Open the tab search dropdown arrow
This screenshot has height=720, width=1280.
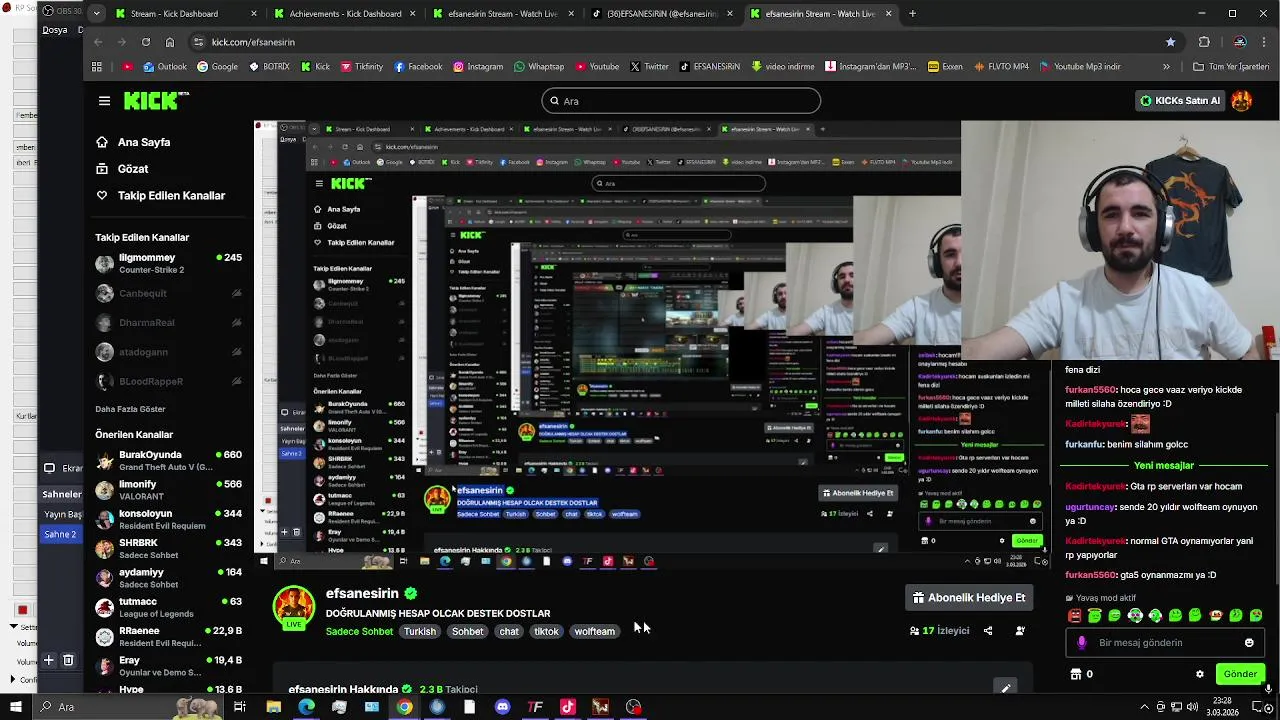tap(96, 14)
